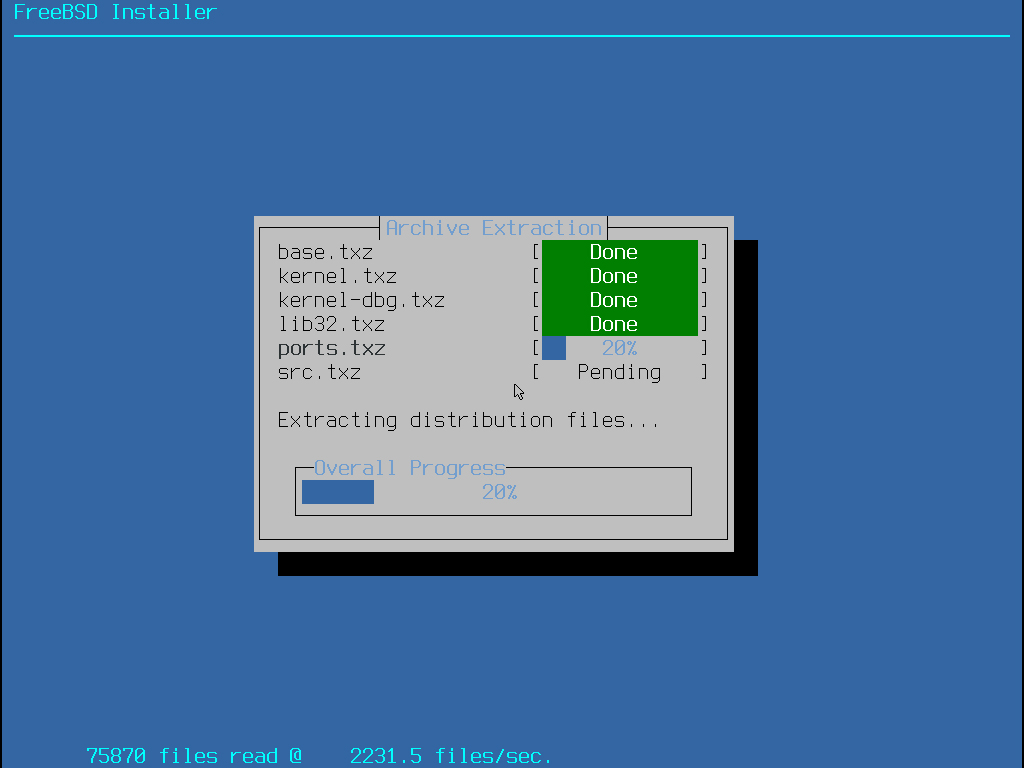Viewport: 1024px width, 768px height.
Task: Click the Overall Progress label
Action: tap(410, 468)
